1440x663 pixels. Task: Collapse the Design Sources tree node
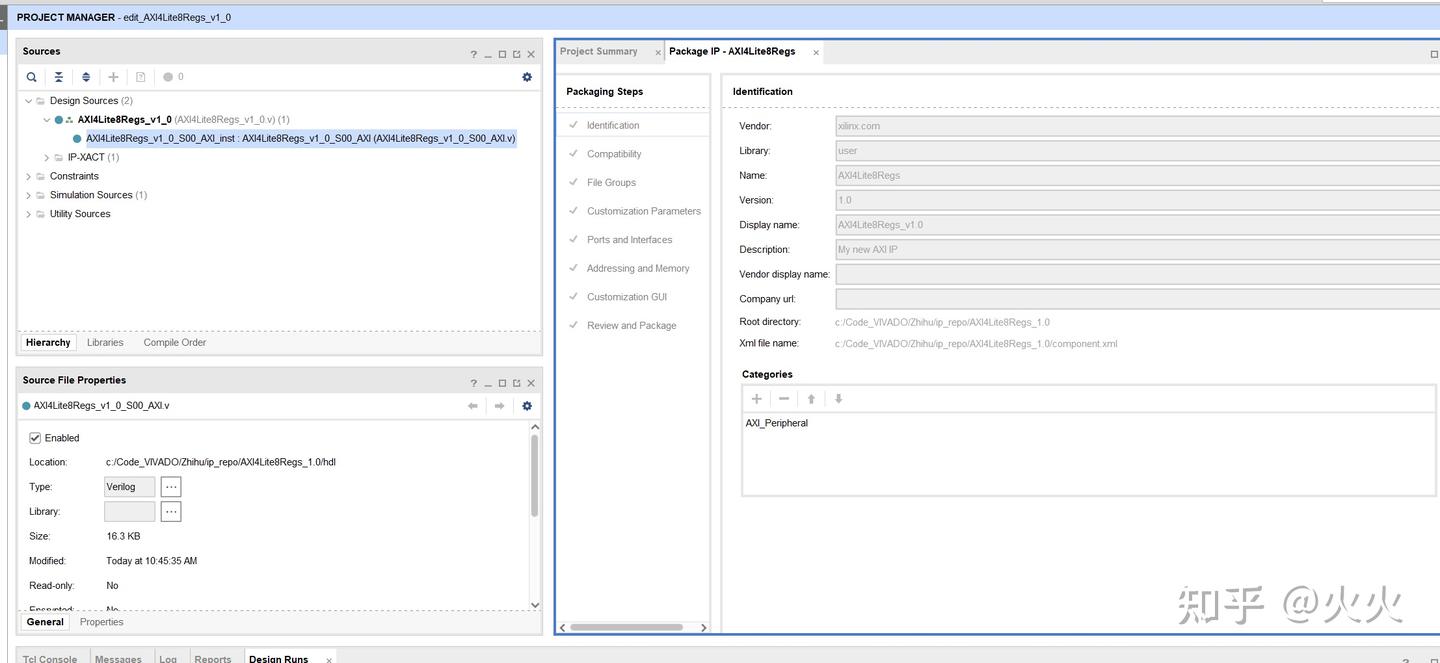coord(28,101)
